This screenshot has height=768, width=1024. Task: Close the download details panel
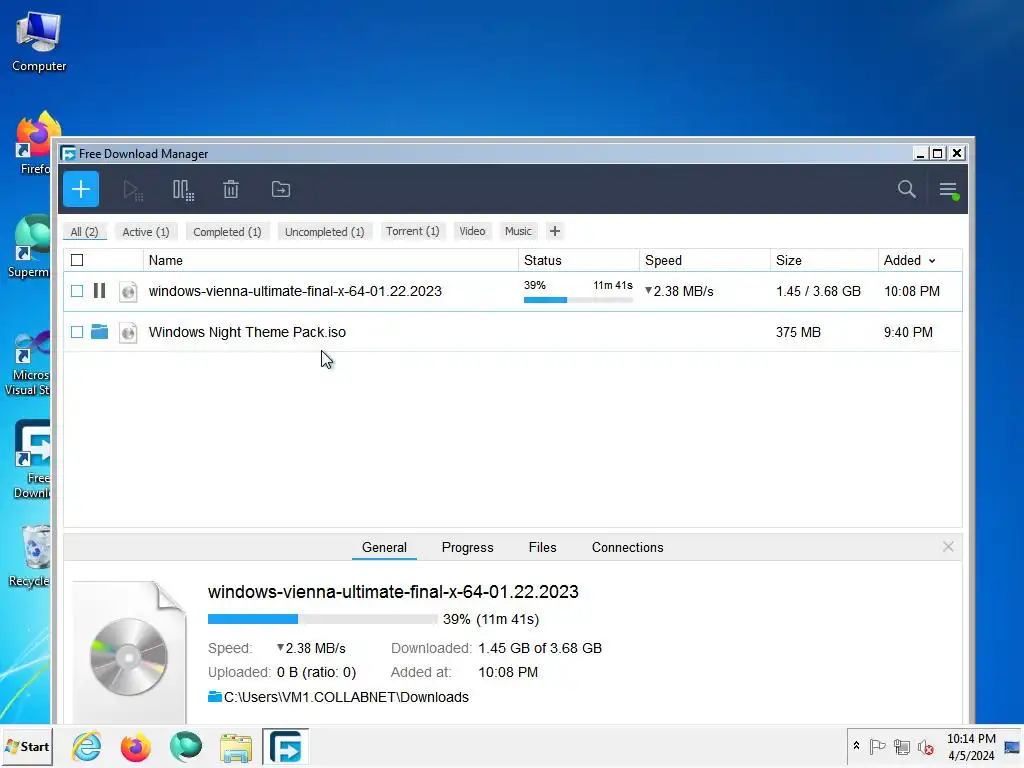pyautogui.click(x=948, y=547)
